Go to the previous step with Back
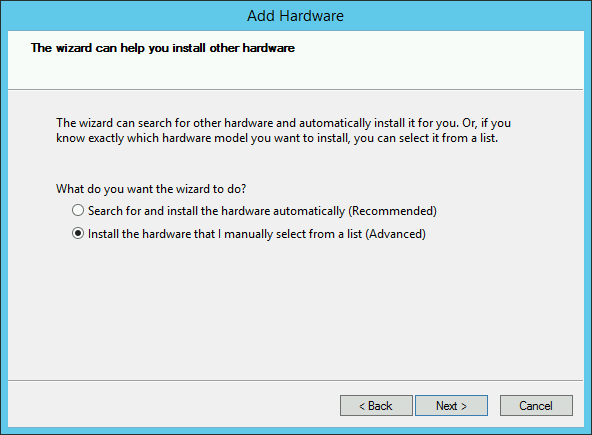This screenshot has height=435, width=592. [376, 406]
